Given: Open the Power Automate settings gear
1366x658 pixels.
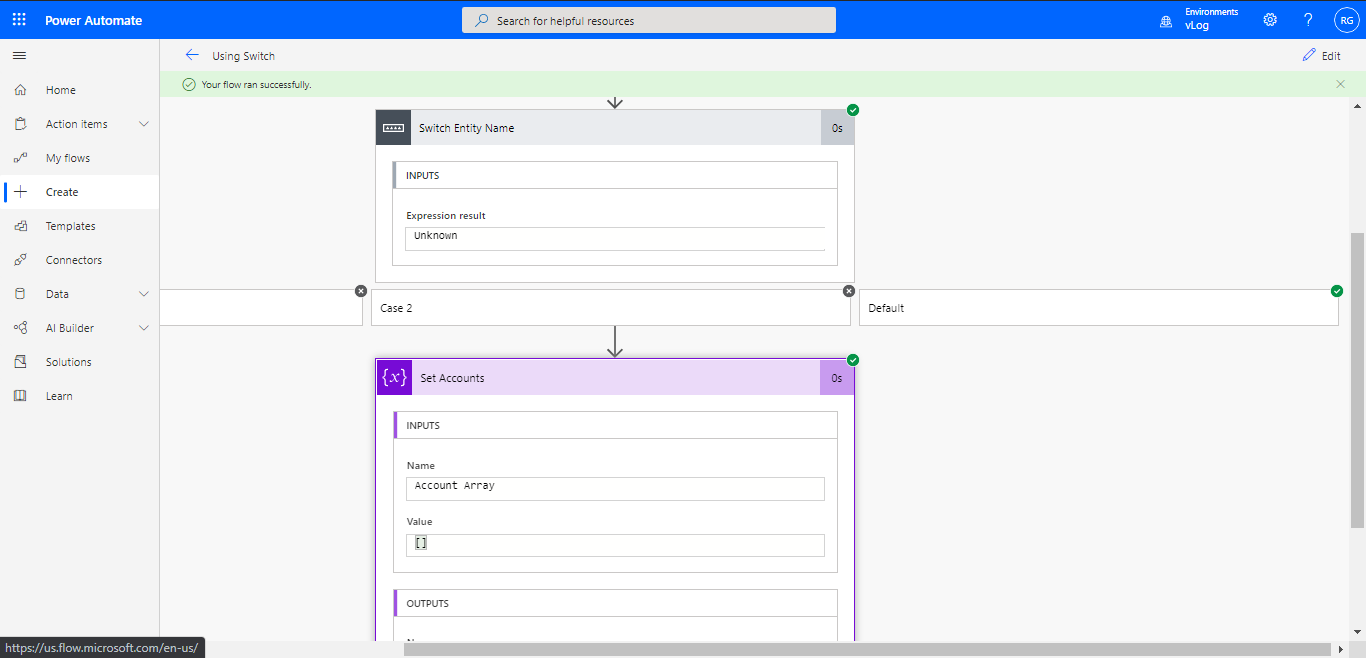Looking at the screenshot, I should click(1269, 19).
